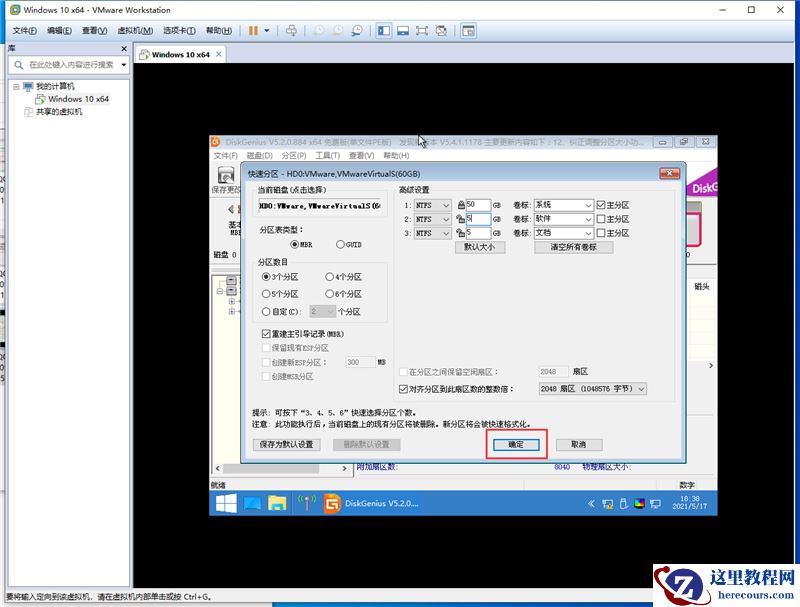Enter full screen mode via toolbar icon

[422, 31]
